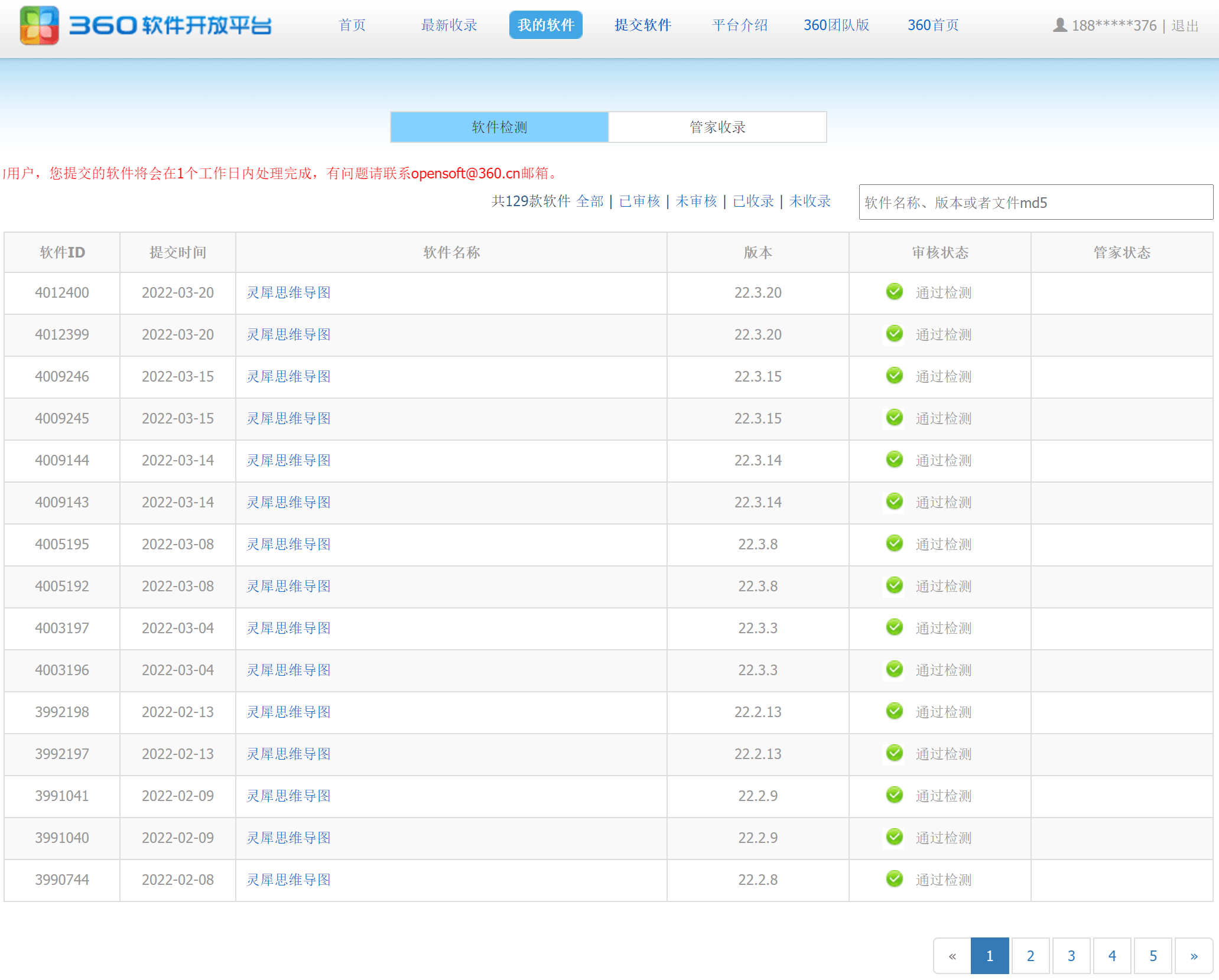
Task: Click the opensoft@360.cn email text
Action: tap(466, 173)
